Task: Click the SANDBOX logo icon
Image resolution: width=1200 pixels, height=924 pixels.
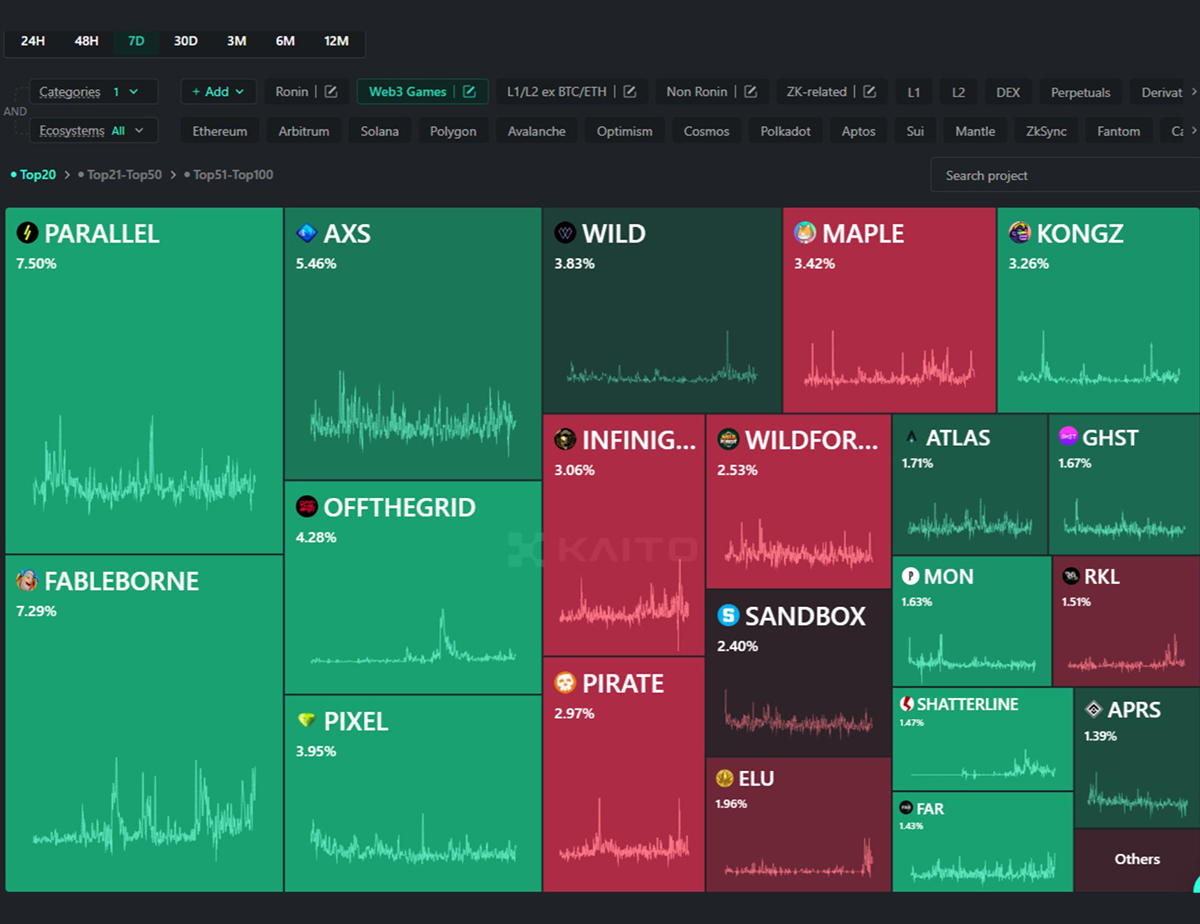Action: (x=728, y=616)
